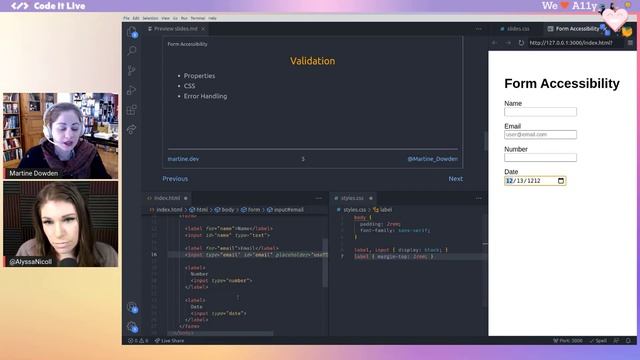
Task: Go to the Next slide
Action: (x=456, y=179)
